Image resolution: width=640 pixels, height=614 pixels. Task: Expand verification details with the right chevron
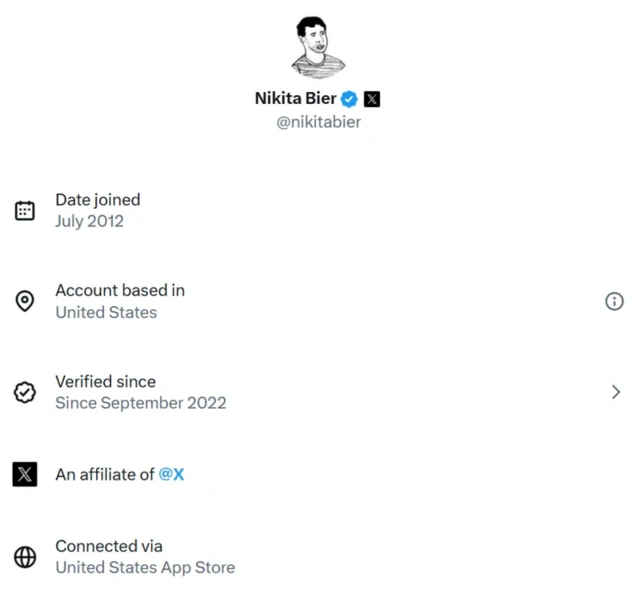[x=616, y=392]
